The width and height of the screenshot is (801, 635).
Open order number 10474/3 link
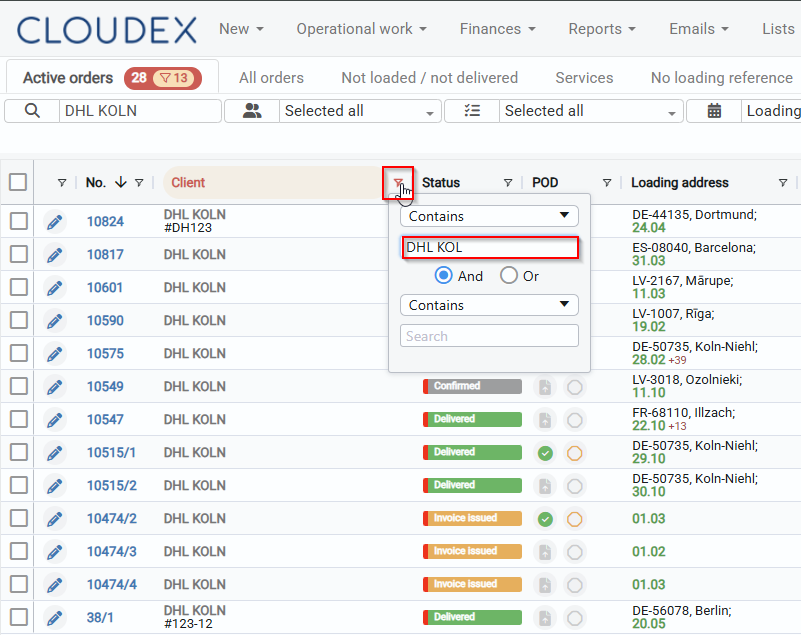pos(112,552)
